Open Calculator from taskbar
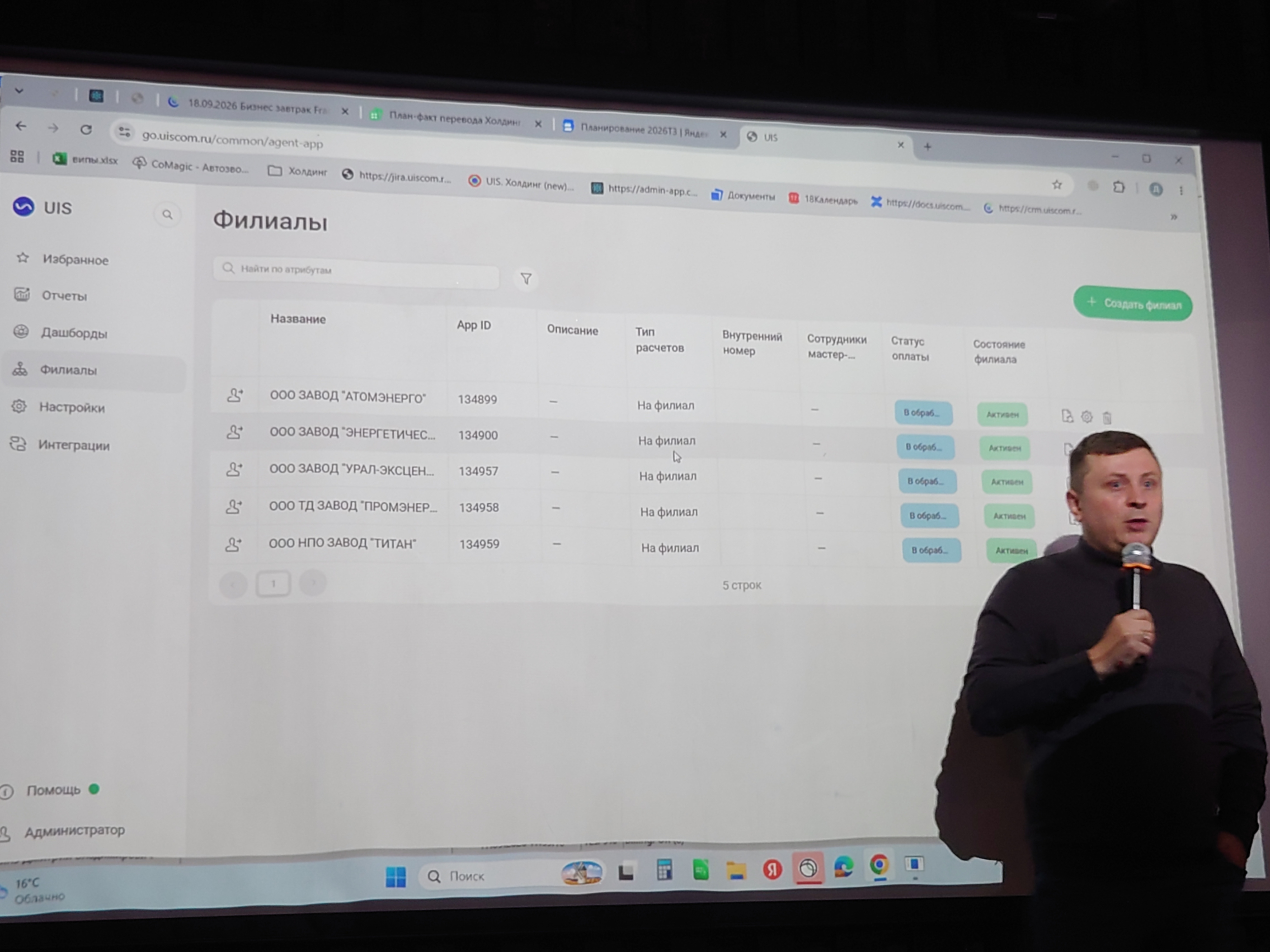The width and height of the screenshot is (1270, 952). [x=664, y=870]
